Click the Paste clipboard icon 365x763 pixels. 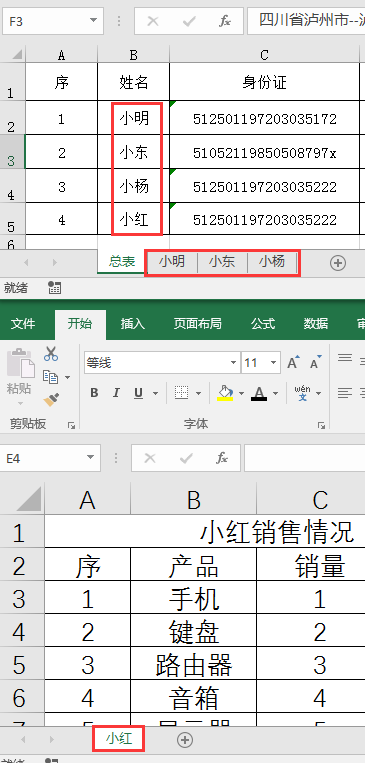(x=20, y=363)
